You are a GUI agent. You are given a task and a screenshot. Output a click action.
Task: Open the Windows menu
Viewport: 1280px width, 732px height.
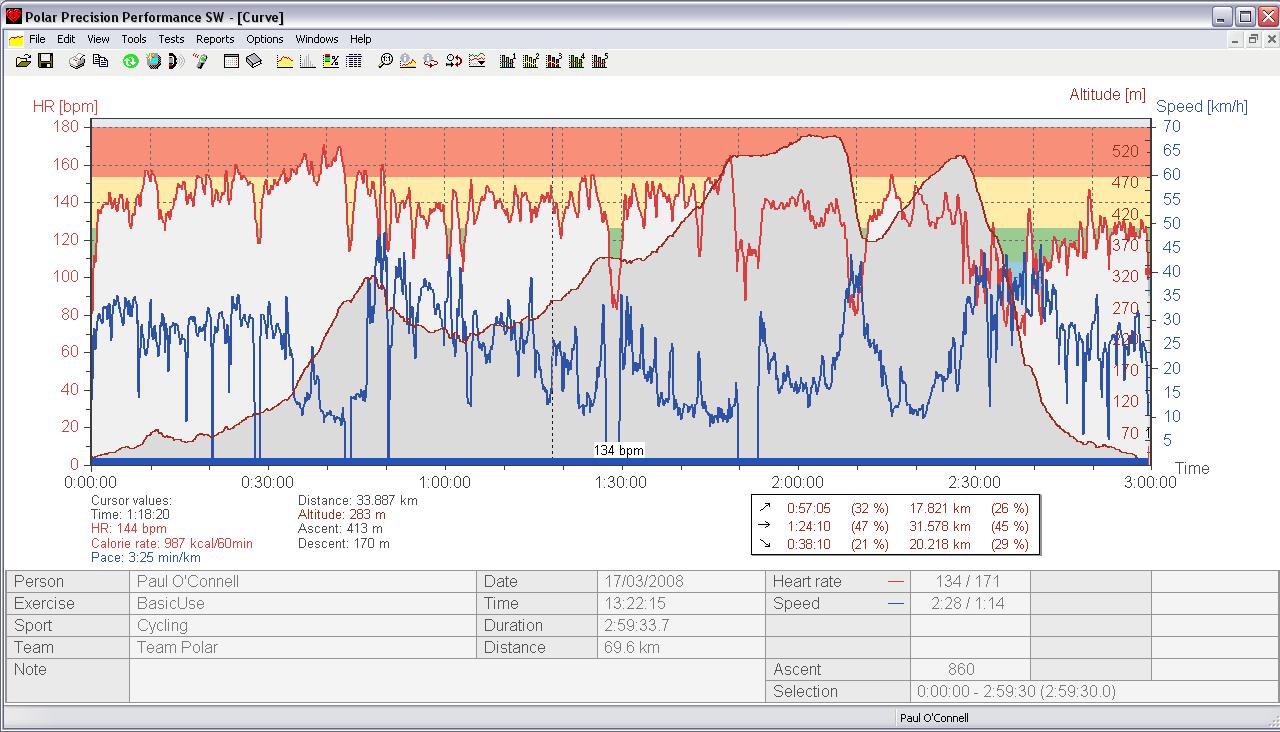coord(317,39)
